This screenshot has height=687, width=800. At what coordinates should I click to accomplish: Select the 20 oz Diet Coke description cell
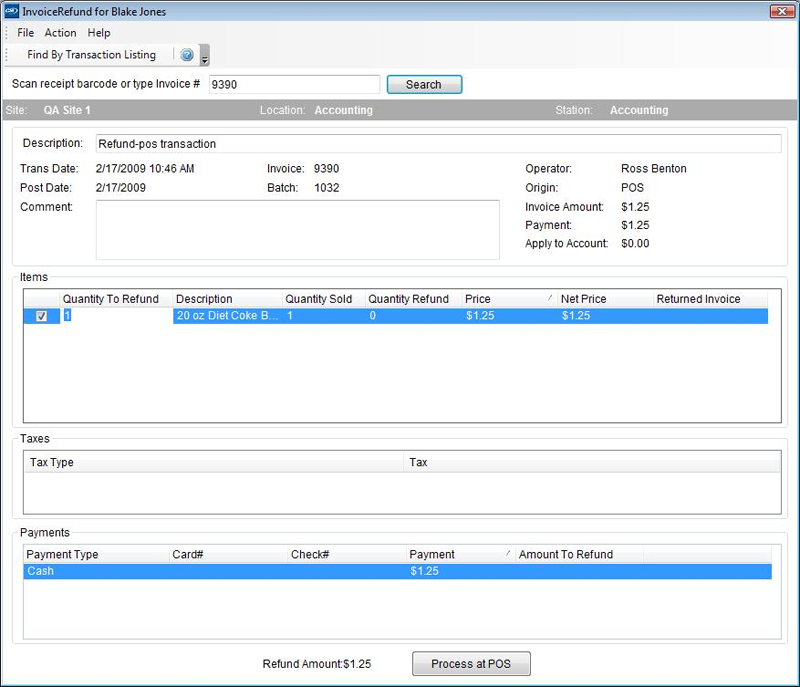[x=227, y=316]
